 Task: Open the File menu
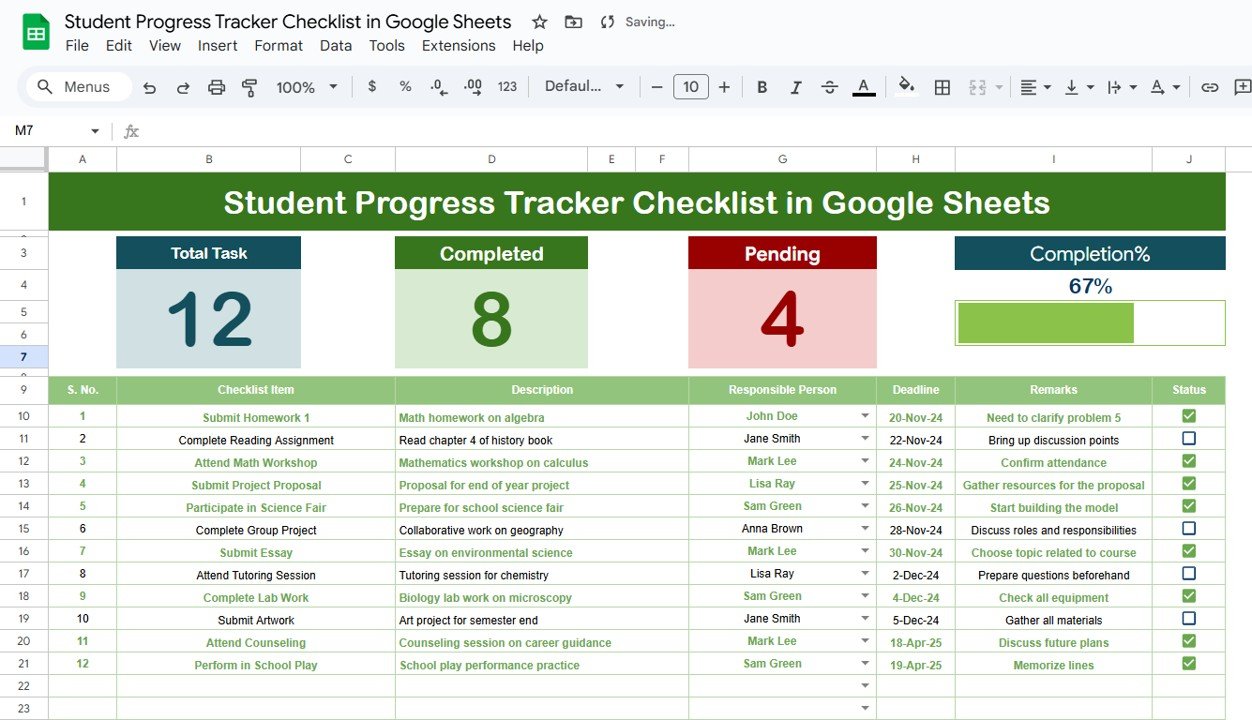pos(77,46)
